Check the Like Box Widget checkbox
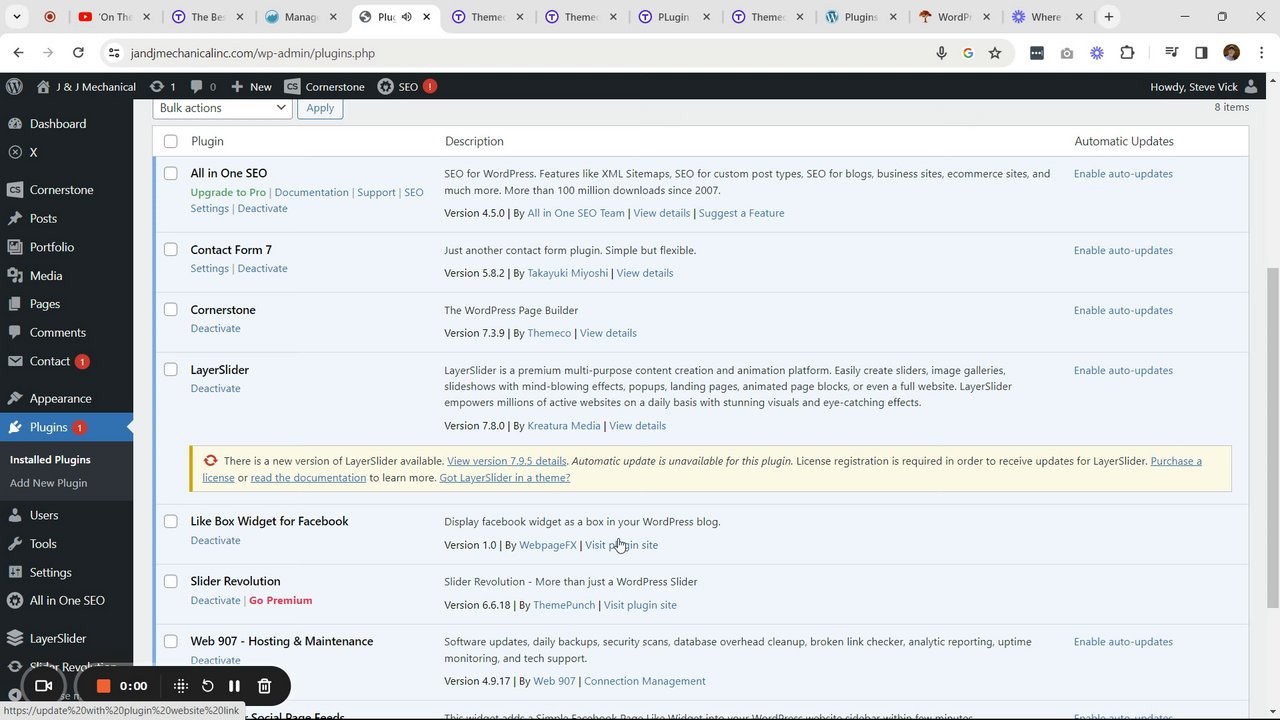Image resolution: width=1280 pixels, height=720 pixels. click(171, 521)
